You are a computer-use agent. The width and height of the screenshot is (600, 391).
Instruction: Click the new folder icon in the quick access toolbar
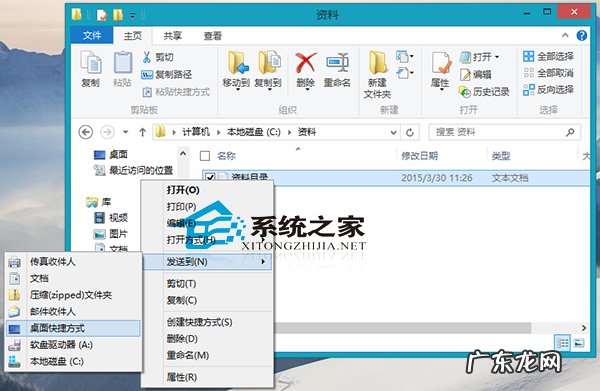click(x=118, y=15)
